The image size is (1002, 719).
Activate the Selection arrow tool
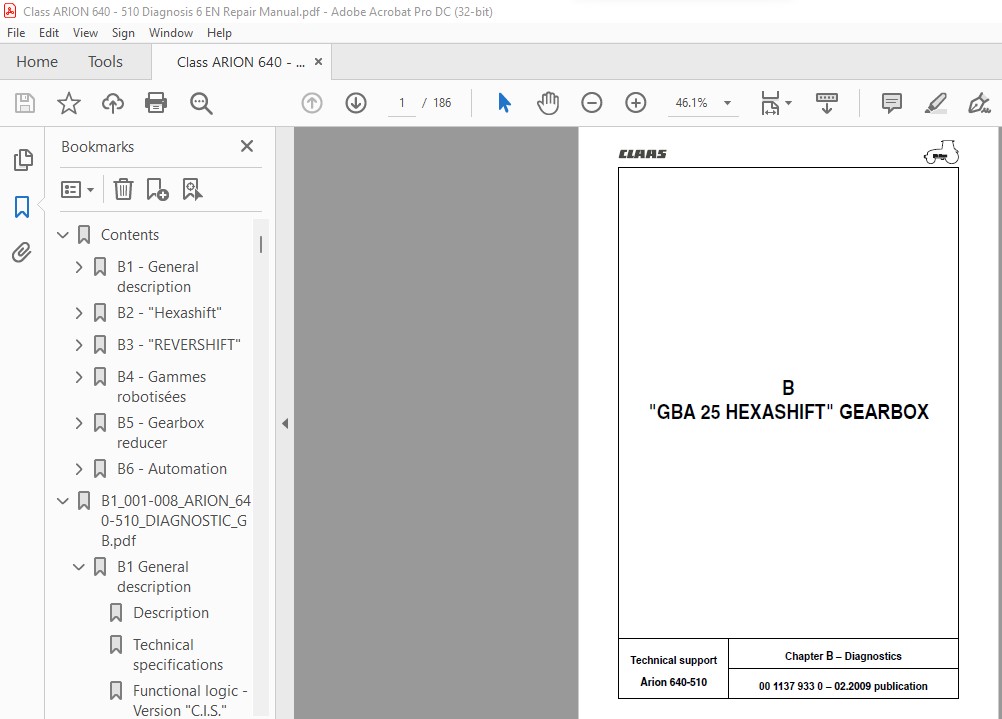tap(504, 103)
